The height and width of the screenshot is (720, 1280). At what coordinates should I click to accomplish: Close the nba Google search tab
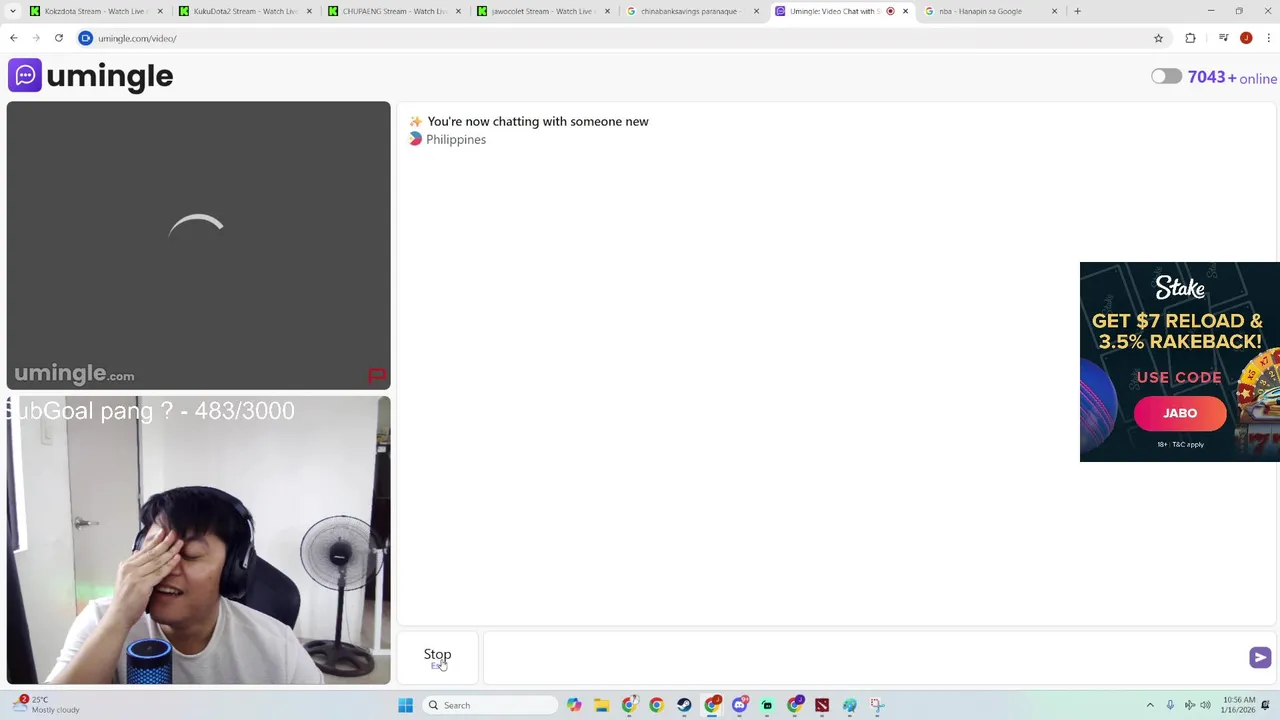click(1054, 11)
